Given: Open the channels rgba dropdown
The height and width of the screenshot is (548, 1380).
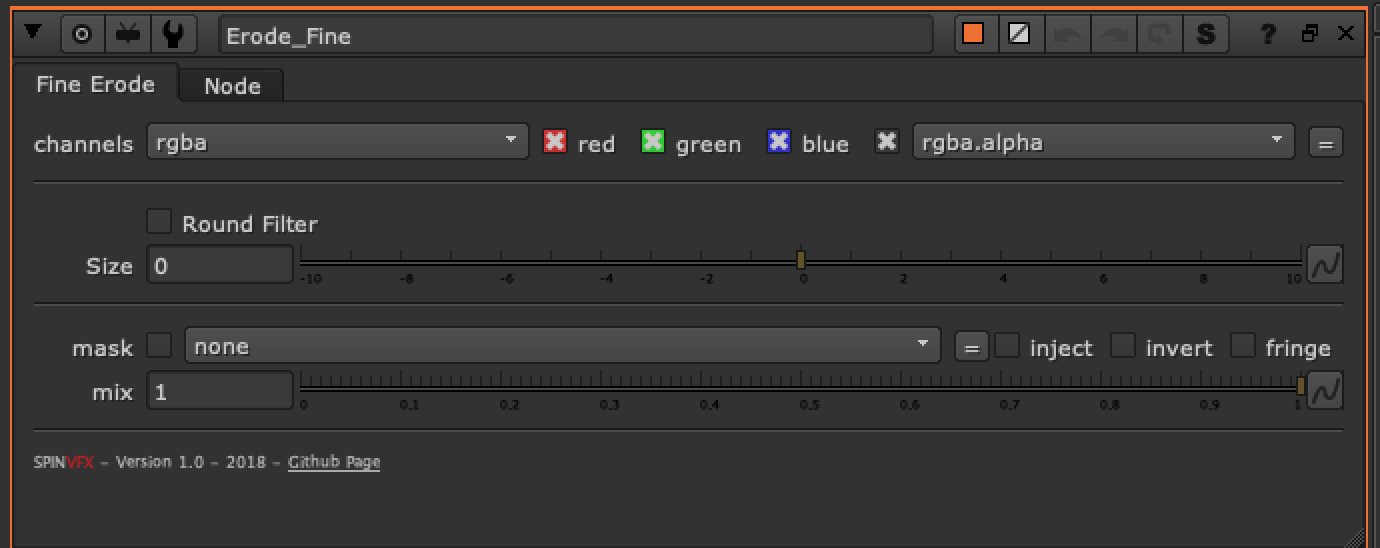Looking at the screenshot, I should click(337, 142).
